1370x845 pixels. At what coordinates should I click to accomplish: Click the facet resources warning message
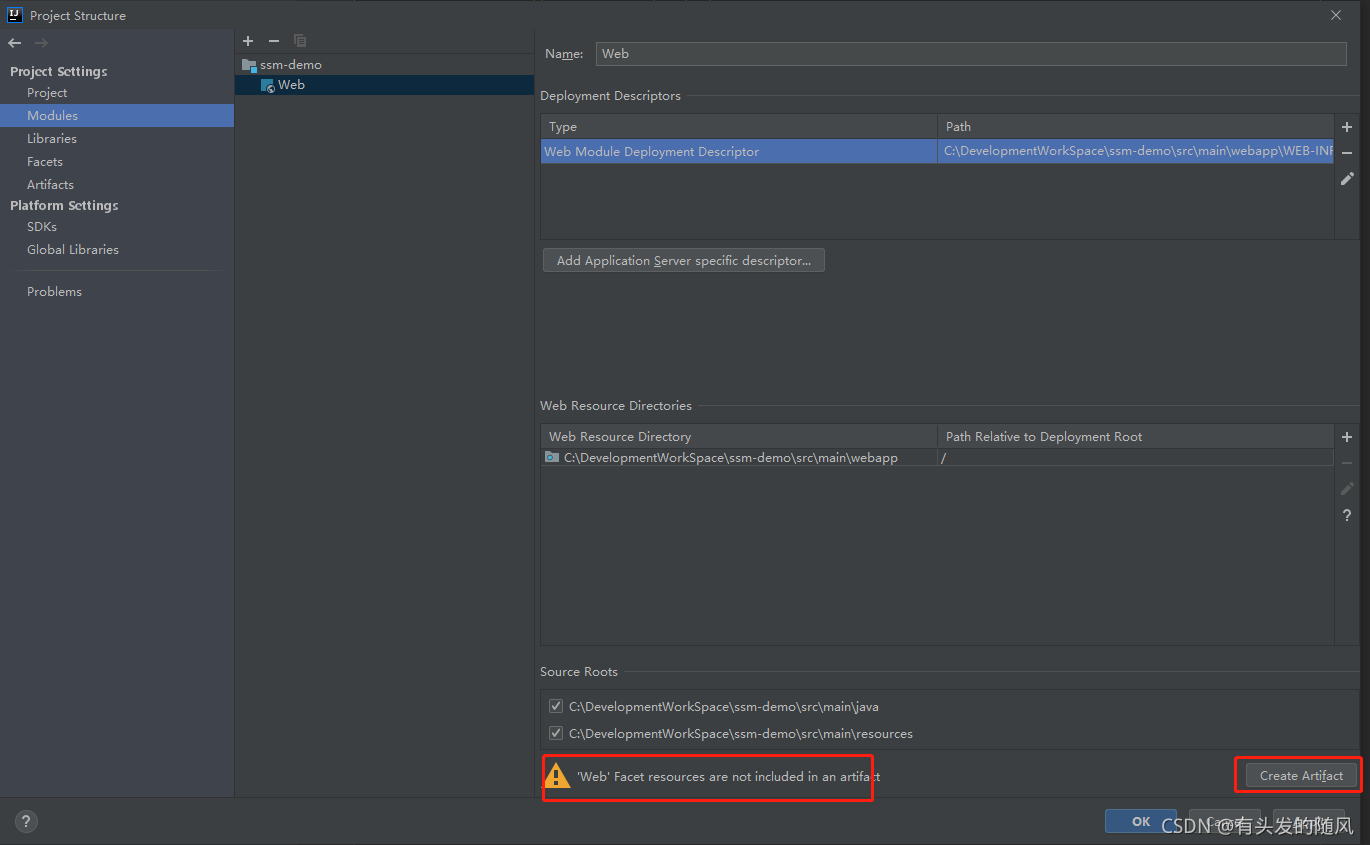click(728, 776)
